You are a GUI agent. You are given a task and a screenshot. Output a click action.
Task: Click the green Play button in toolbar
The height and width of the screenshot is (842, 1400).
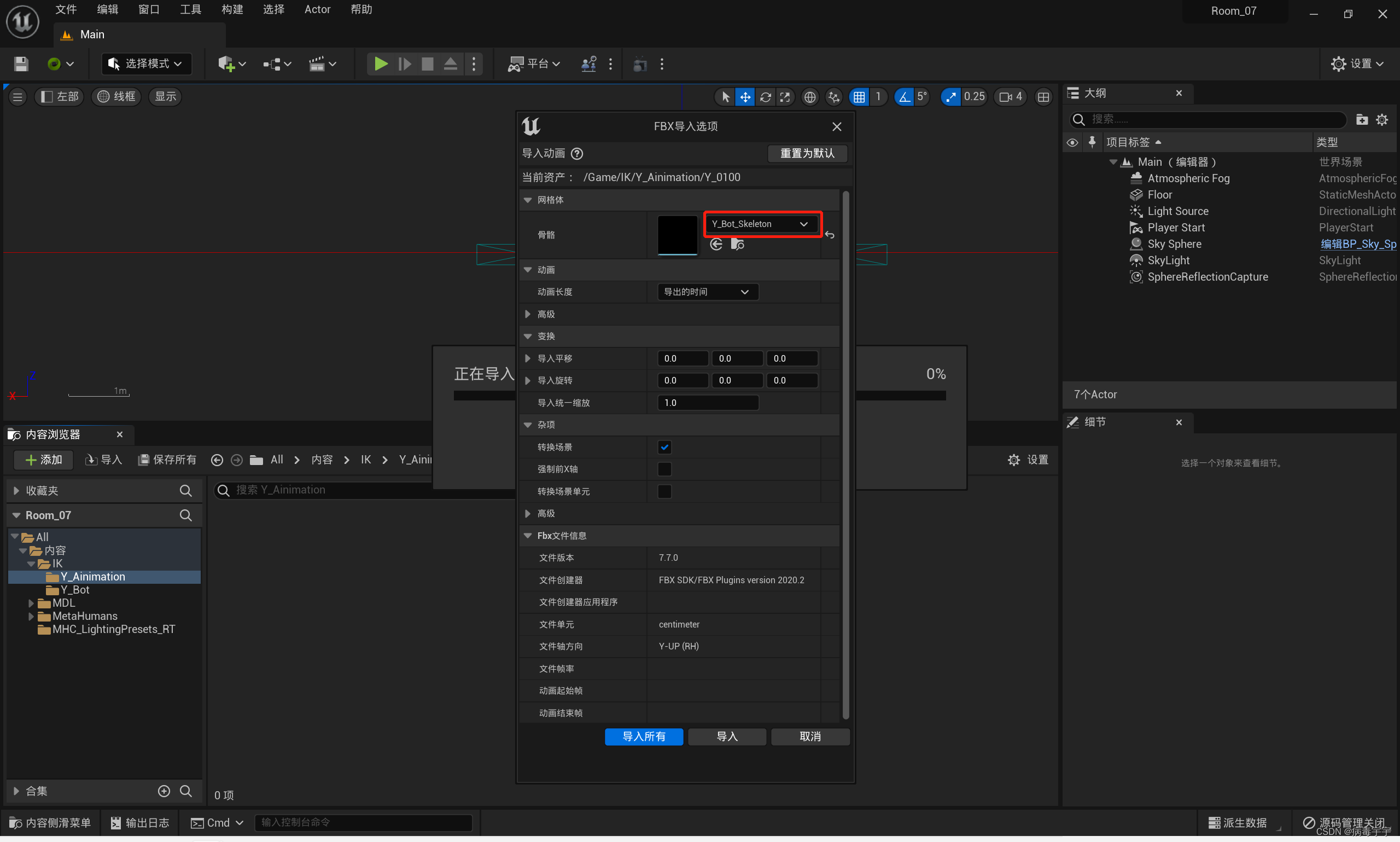click(381, 64)
